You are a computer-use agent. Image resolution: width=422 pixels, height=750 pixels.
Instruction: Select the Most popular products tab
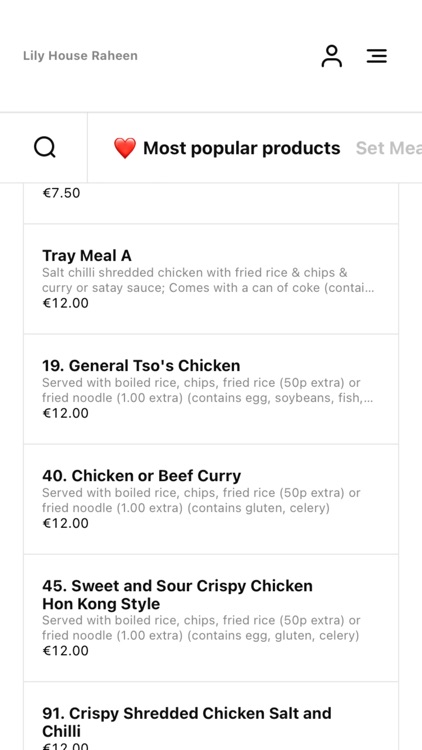(x=227, y=148)
